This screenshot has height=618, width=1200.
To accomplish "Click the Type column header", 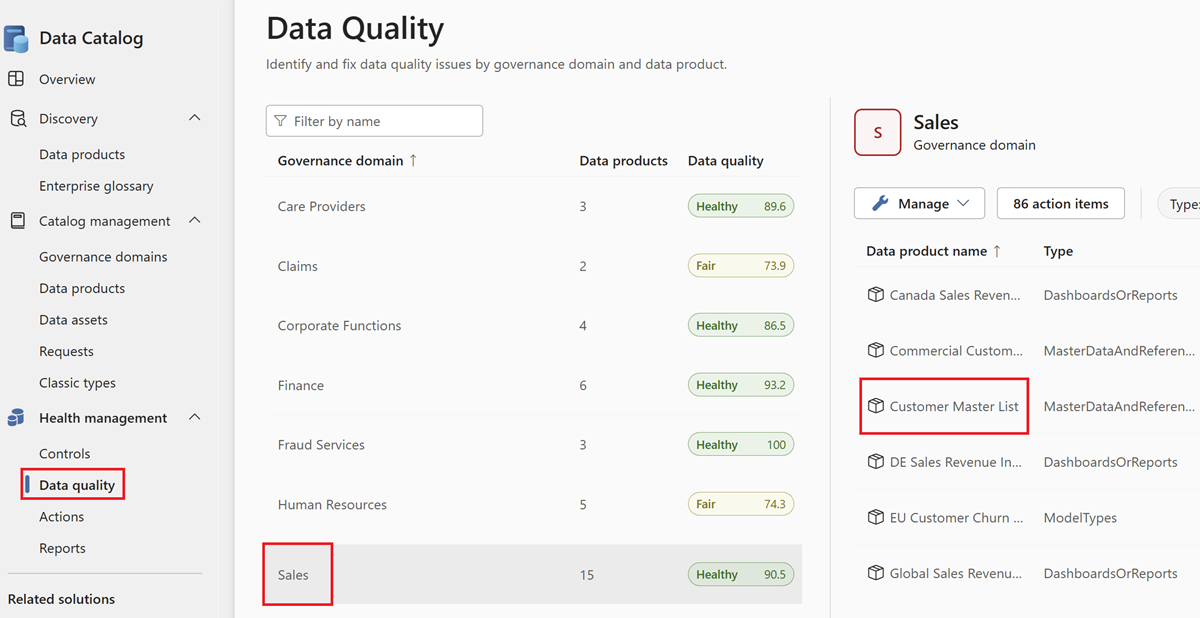I will click(1058, 251).
